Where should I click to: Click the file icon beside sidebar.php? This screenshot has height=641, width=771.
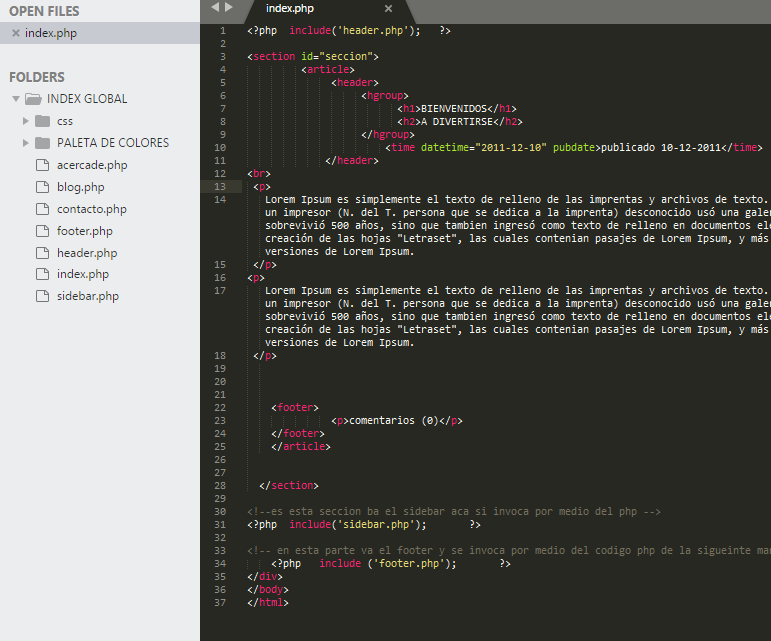click(43, 296)
